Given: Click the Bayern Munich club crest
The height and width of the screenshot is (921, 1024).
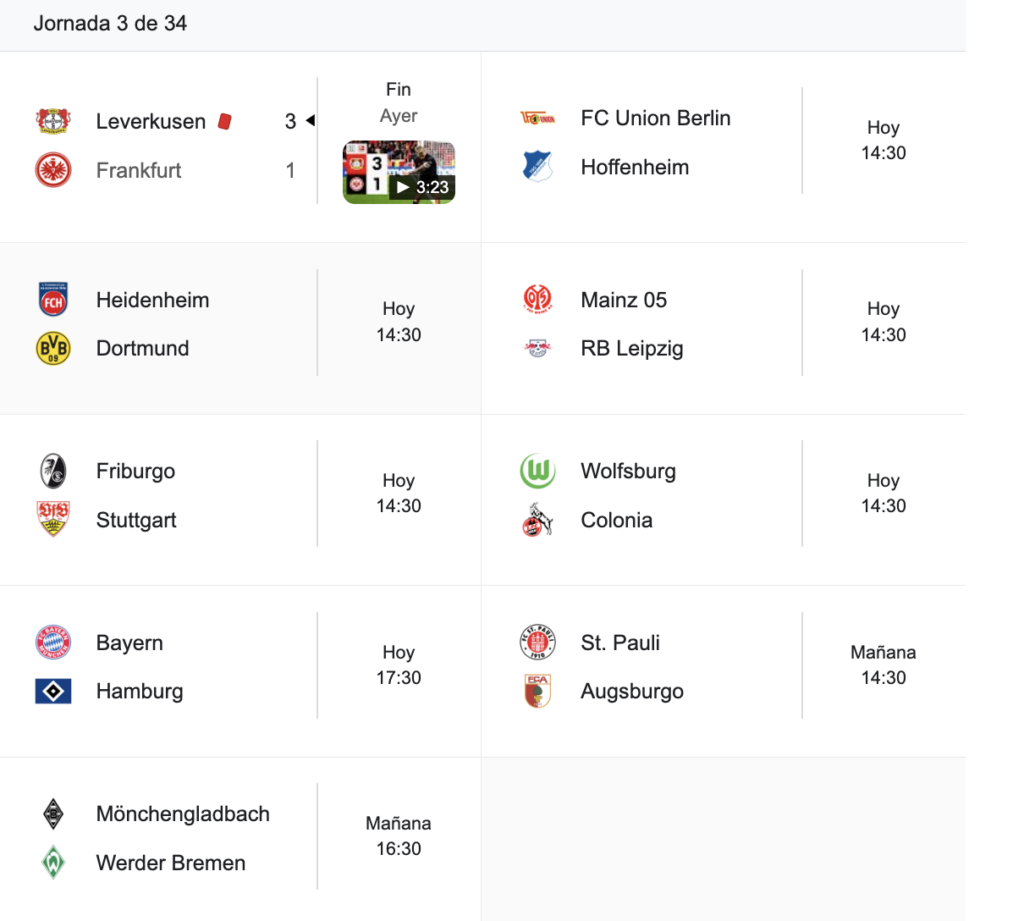Looking at the screenshot, I should 53,642.
